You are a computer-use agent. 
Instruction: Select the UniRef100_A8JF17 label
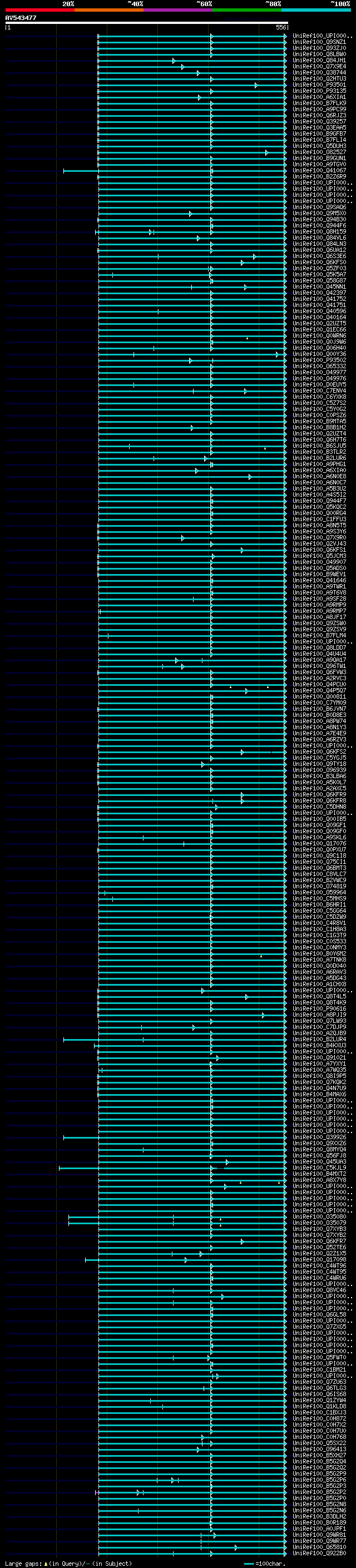click(x=319, y=617)
